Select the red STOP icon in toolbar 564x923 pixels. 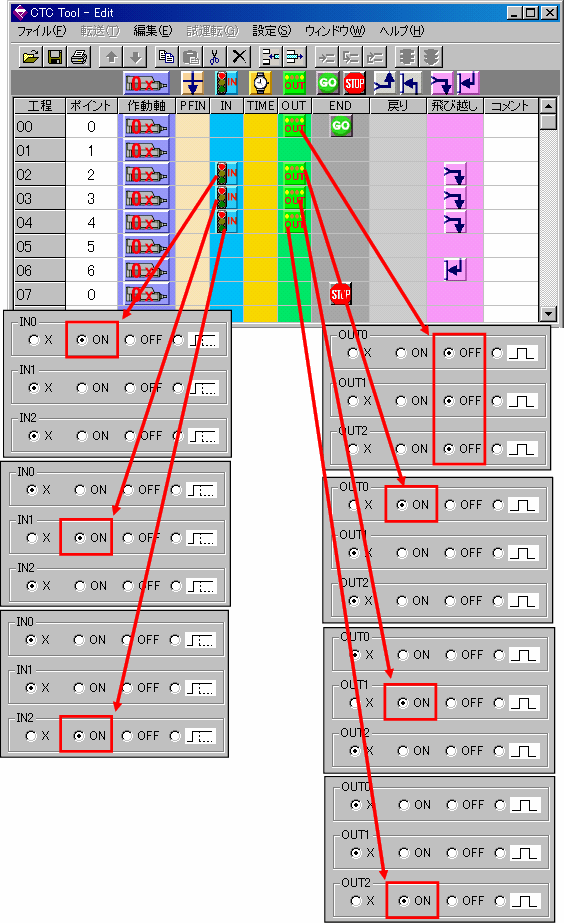pos(354,83)
